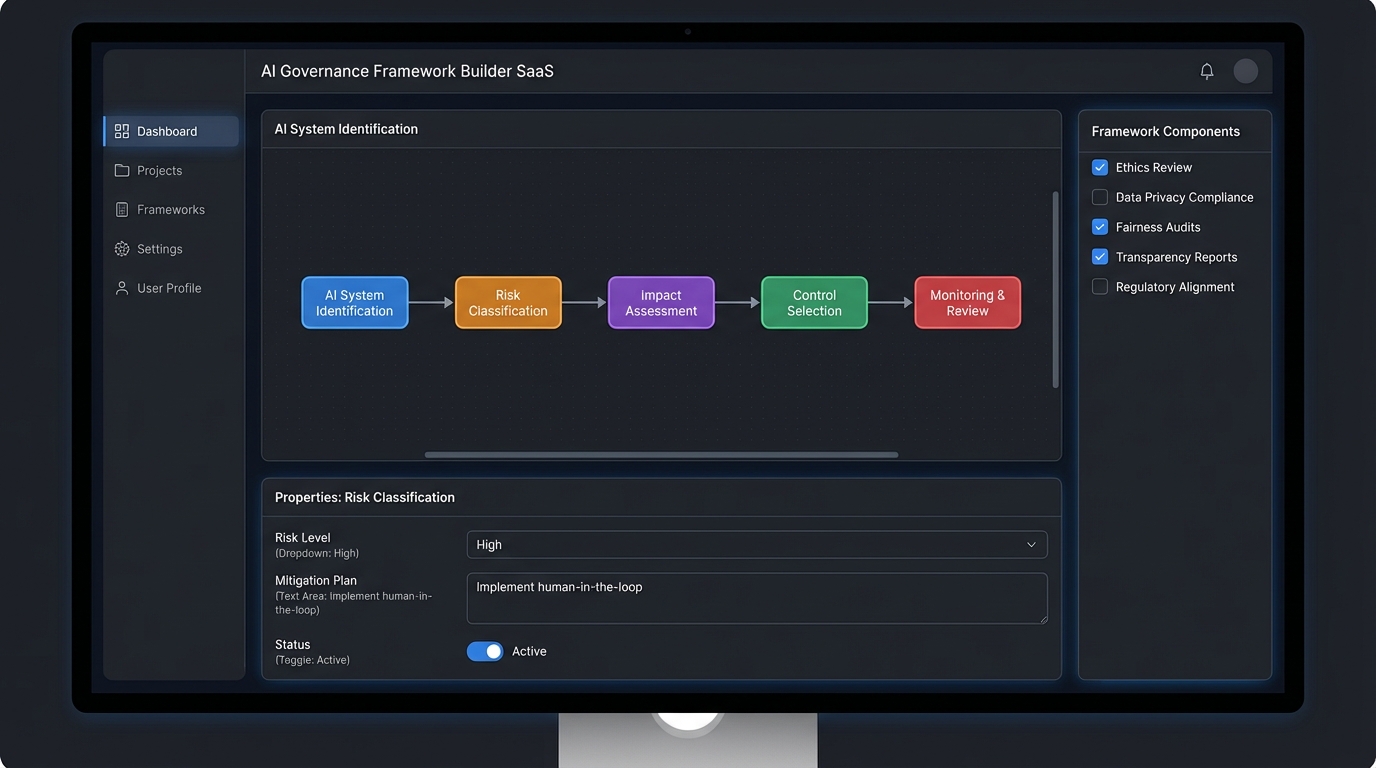
Task: Select the Dashboard grid icon in sidebar
Action: tap(121, 130)
